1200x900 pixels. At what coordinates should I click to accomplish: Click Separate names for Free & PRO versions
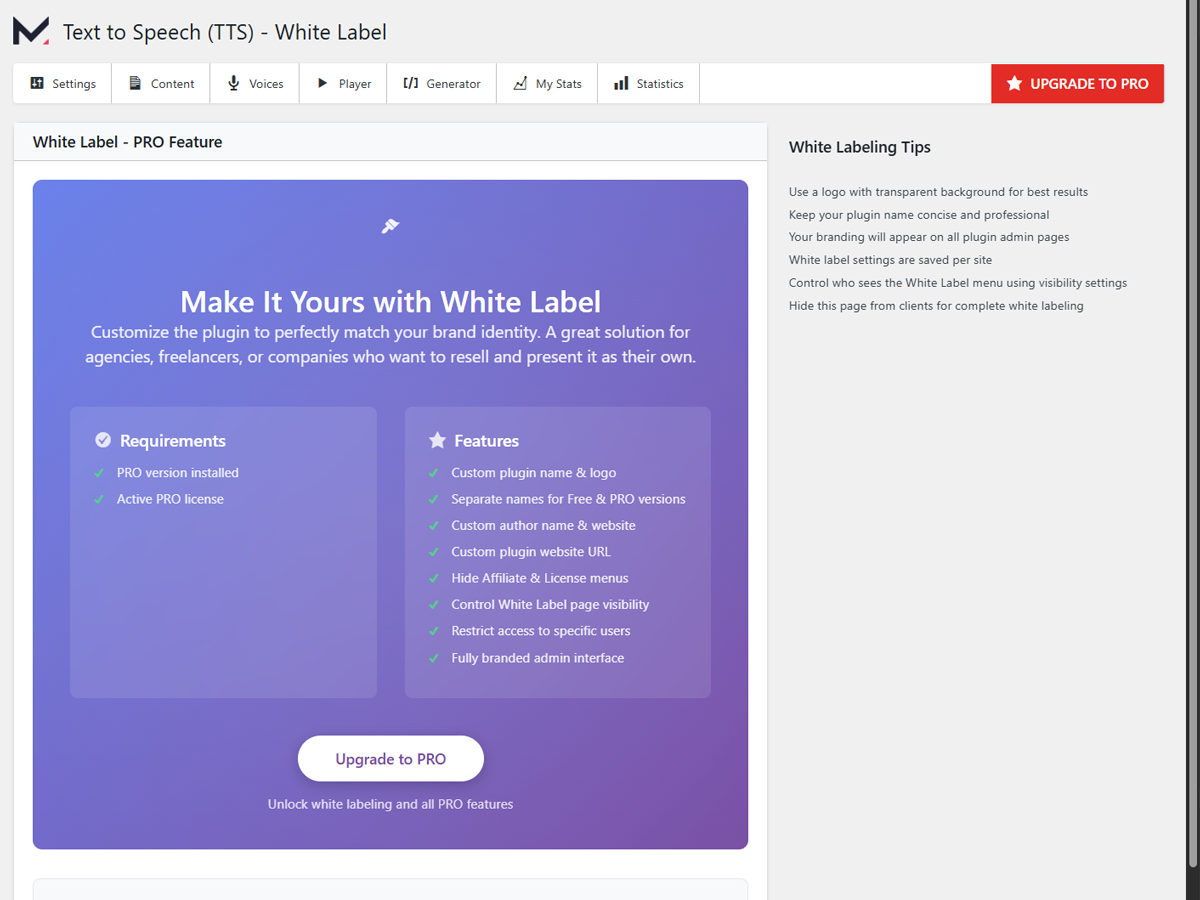tap(568, 499)
